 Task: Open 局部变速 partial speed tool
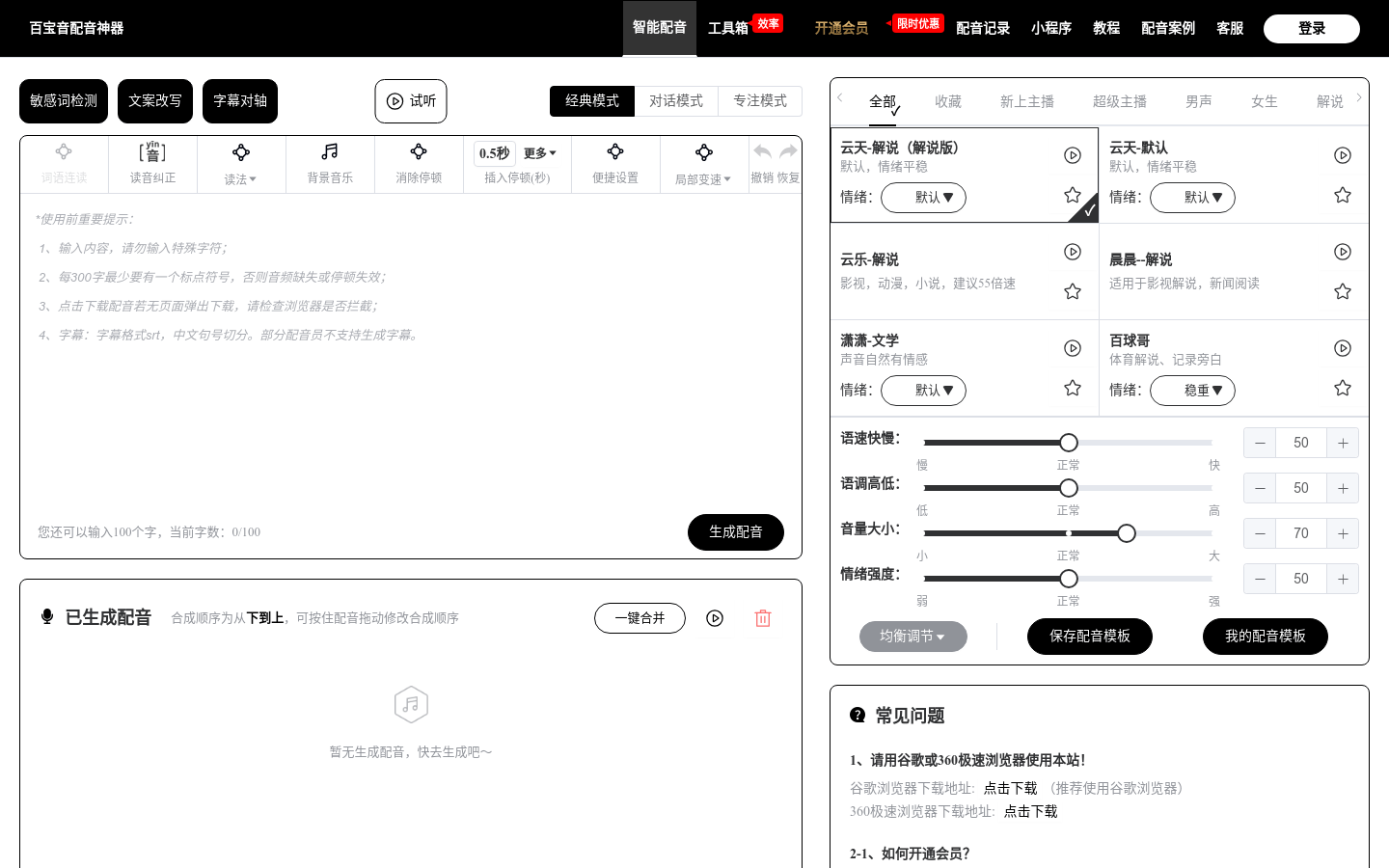click(704, 164)
